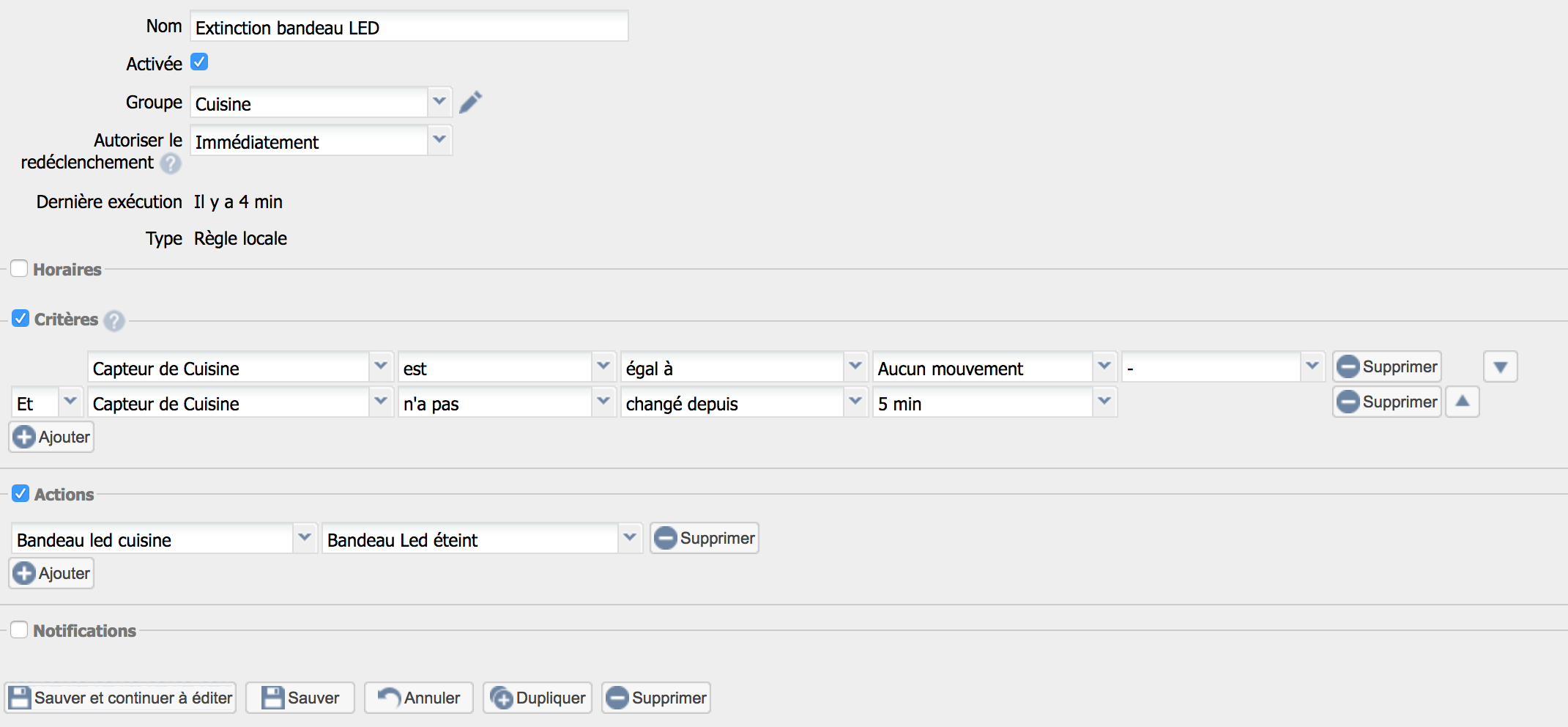
Task: Open the first Capteur de Cuisine dropdown
Action: point(240,366)
